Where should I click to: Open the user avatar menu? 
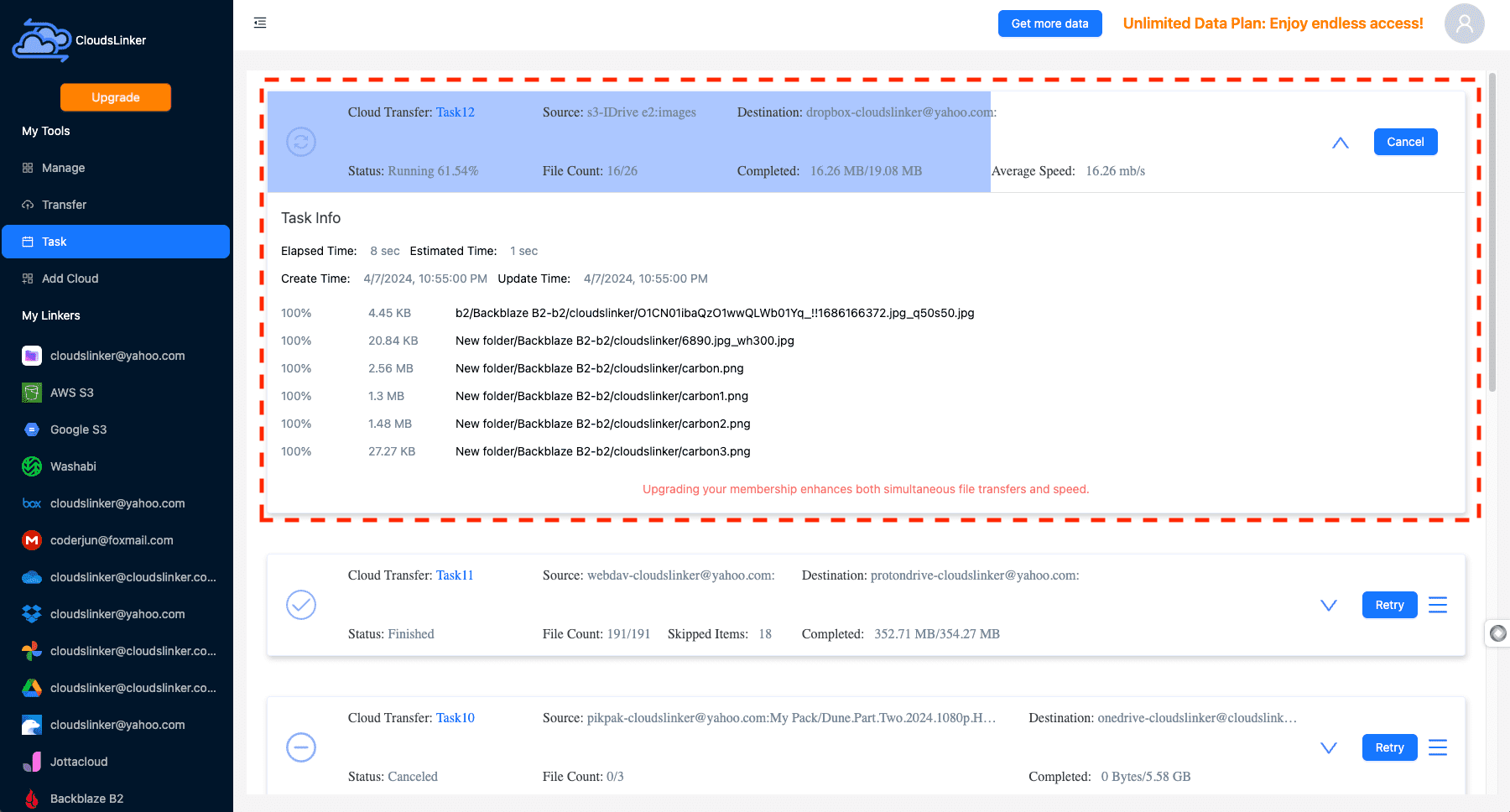click(1464, 23)
